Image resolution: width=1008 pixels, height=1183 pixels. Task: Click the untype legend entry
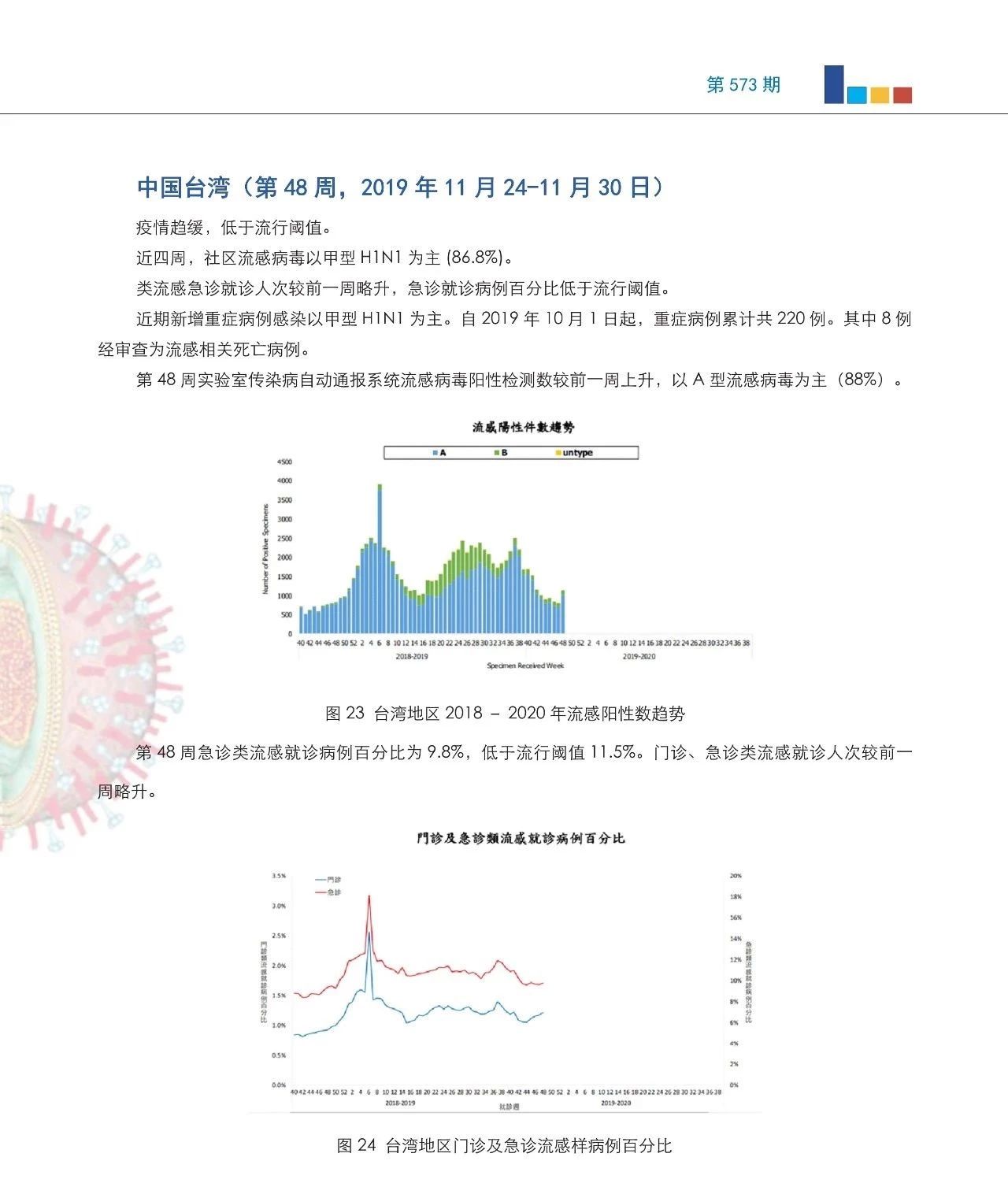[x=574, y=453]
